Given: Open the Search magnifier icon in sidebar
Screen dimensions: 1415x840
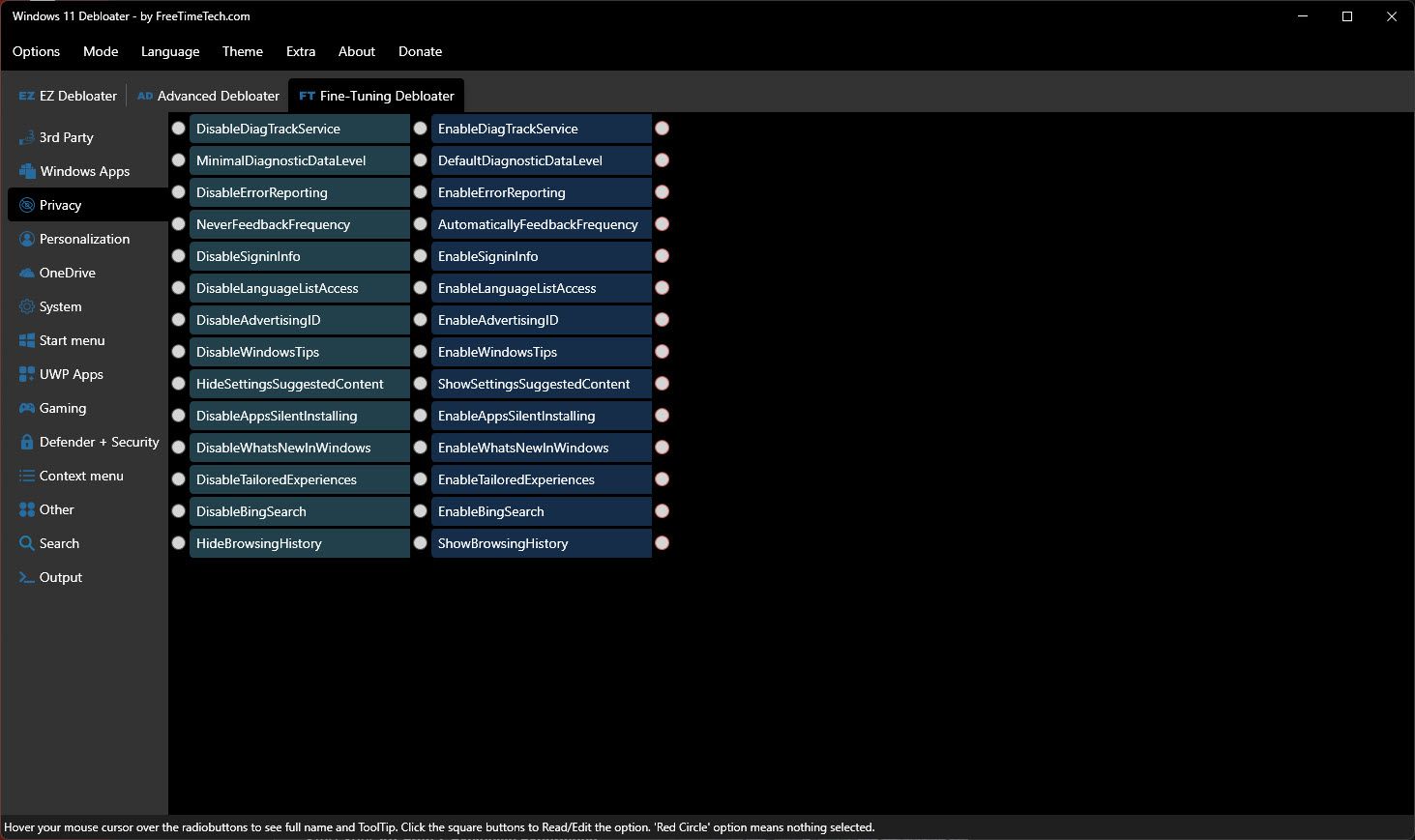Looking at the screenshot, I should pyautogui.click(x=27, y=543).
